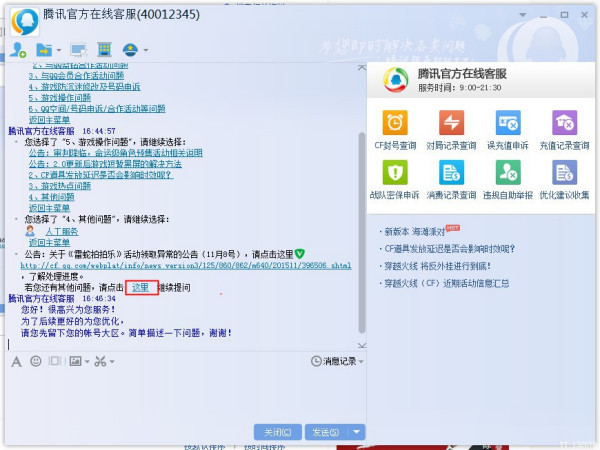Screen dimensions: 600x450
Task: Expand the screenshot options dropdown arrow
Action: 112,361
